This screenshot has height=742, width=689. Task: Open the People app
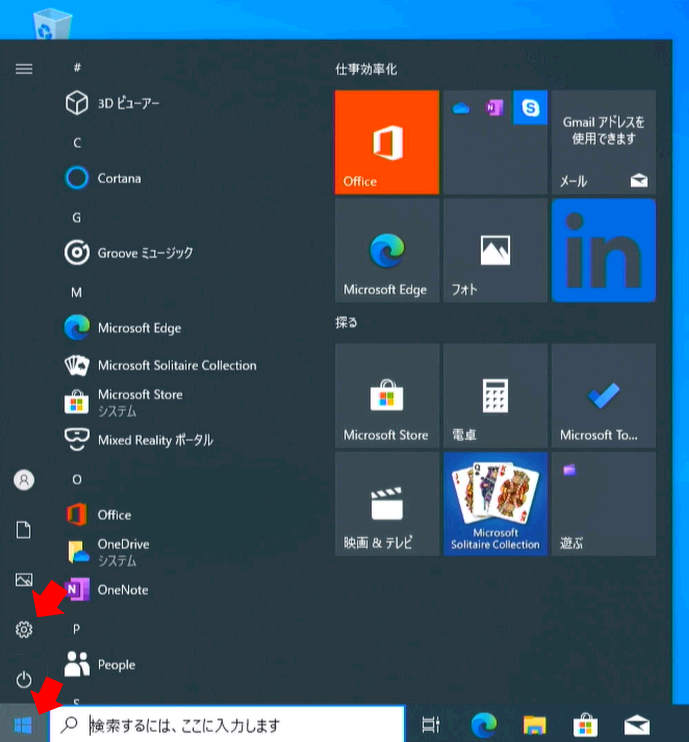(100, 664)
